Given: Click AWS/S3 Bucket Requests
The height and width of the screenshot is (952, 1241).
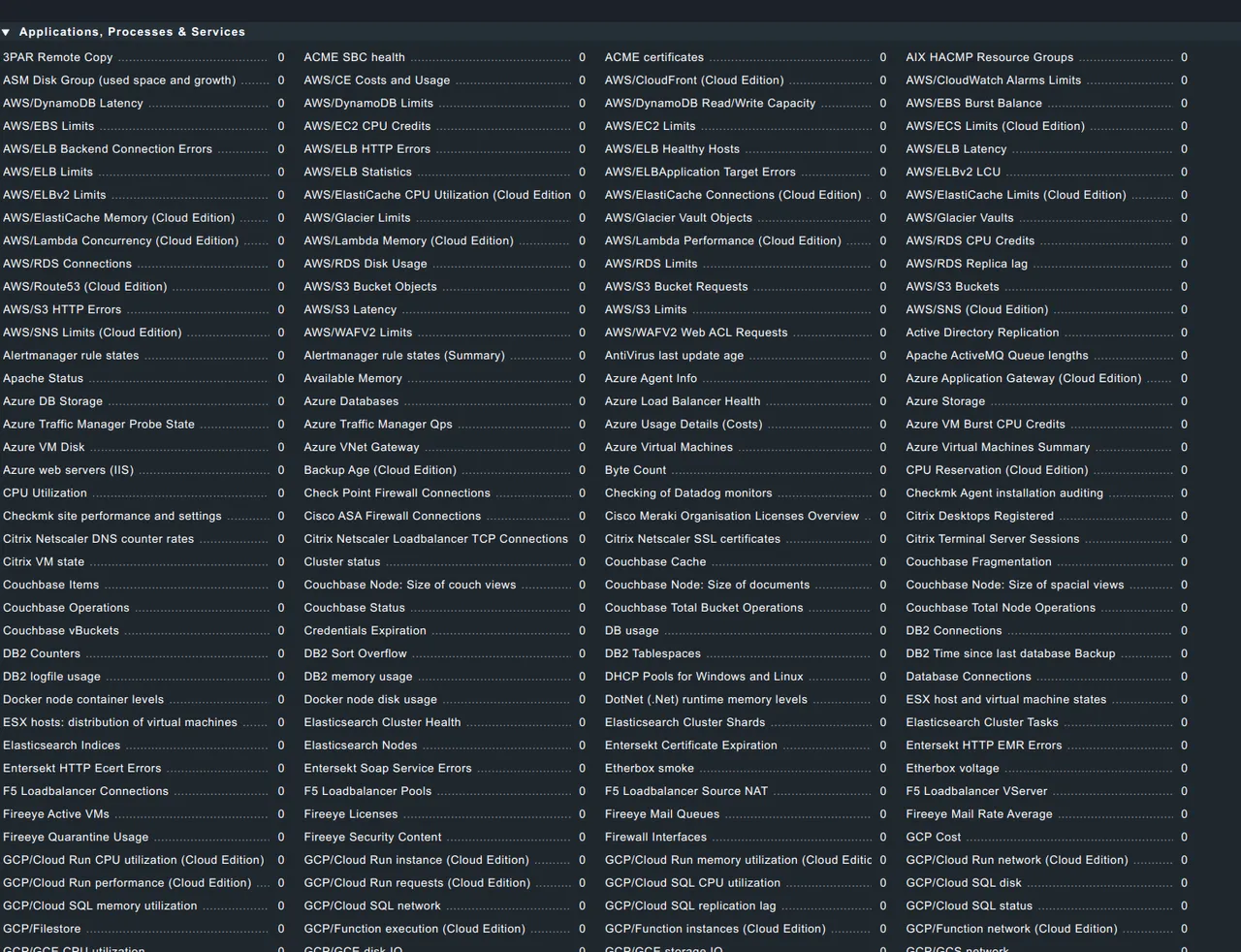Looking at the screenshot, I should (677, 287).
